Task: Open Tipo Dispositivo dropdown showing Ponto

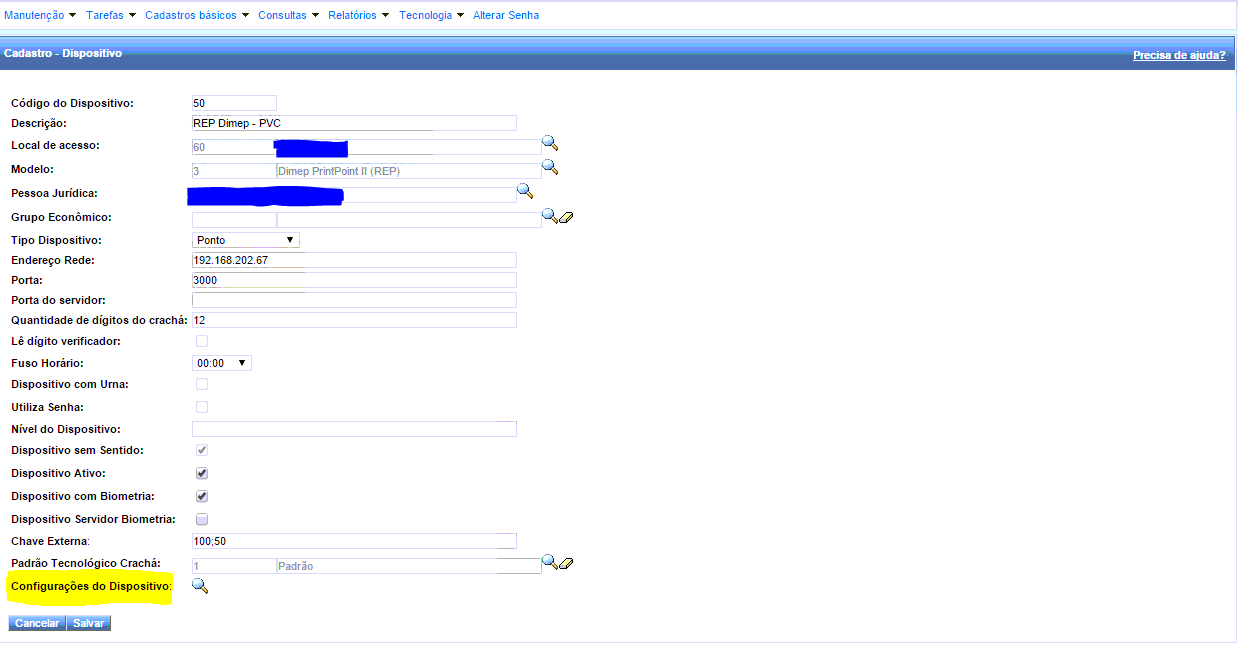Action: click(245, 240)
